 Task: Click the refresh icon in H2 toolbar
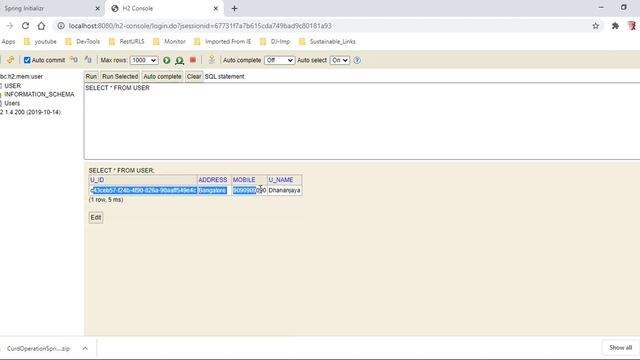point(11,60)
